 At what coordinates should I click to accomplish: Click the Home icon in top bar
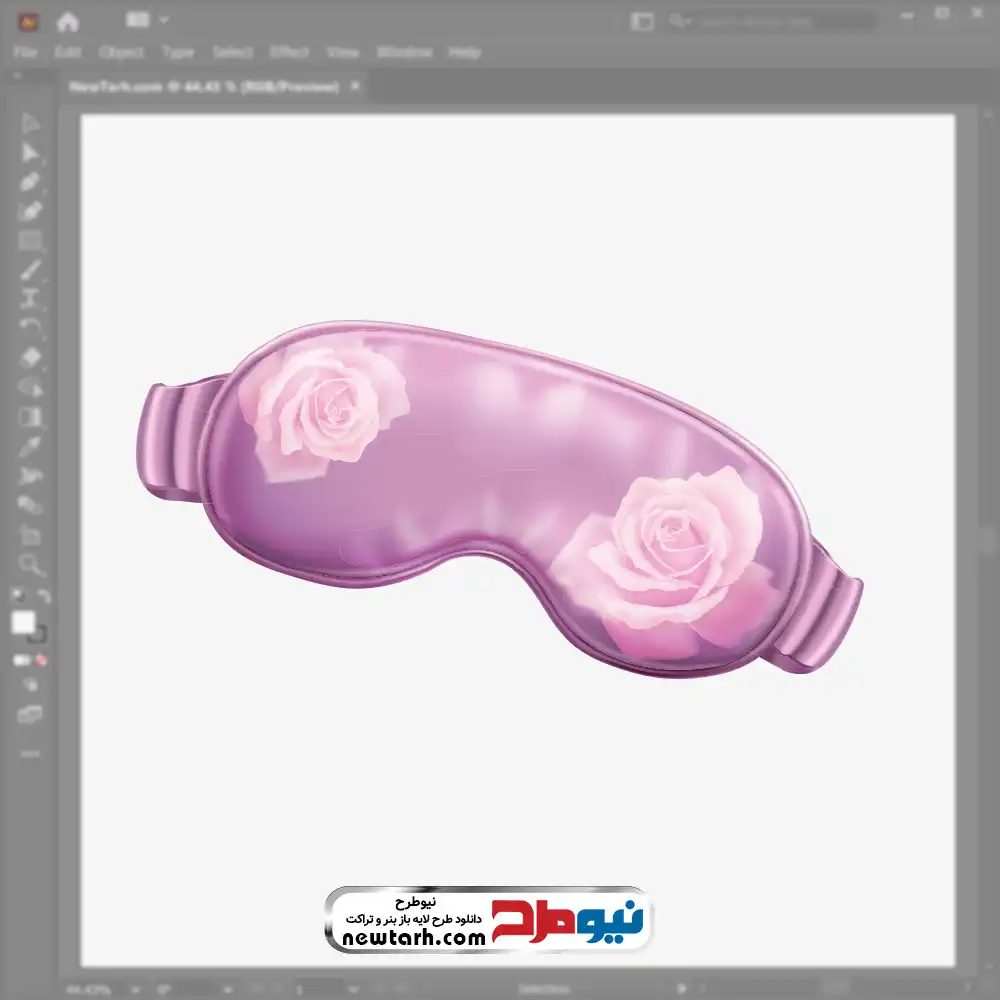click(68, 21)
